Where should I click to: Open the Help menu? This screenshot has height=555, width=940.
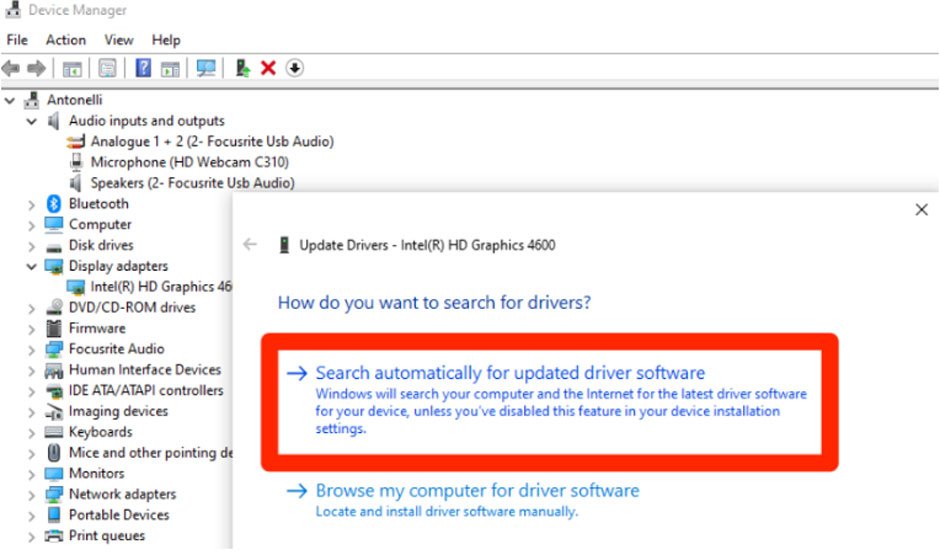166,40
